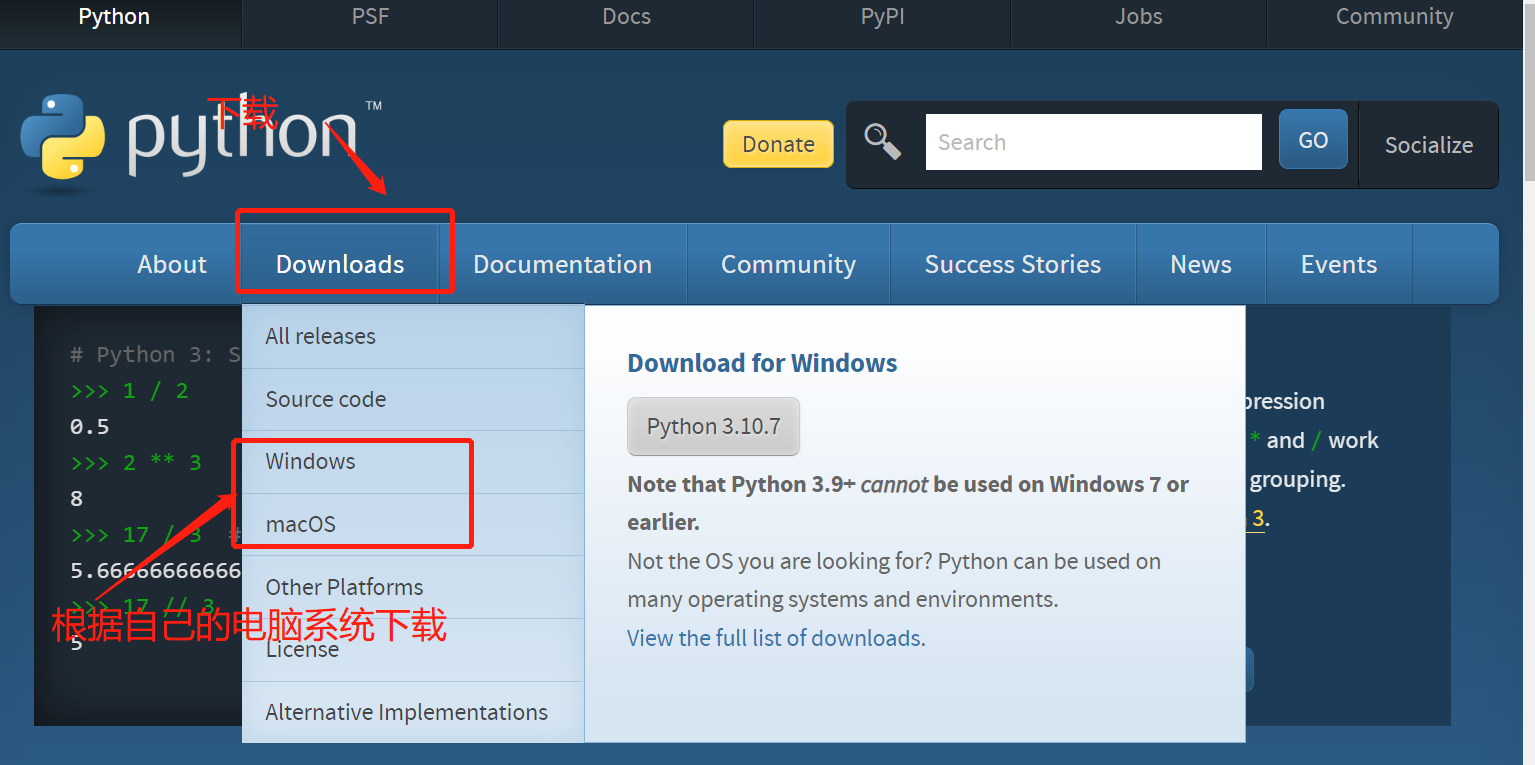Image resolution: width=1535 pixels, height=765 pixels.
Task: Open the Downloads navigation menu
Action: pyautogui.click(x=340, y=264)
